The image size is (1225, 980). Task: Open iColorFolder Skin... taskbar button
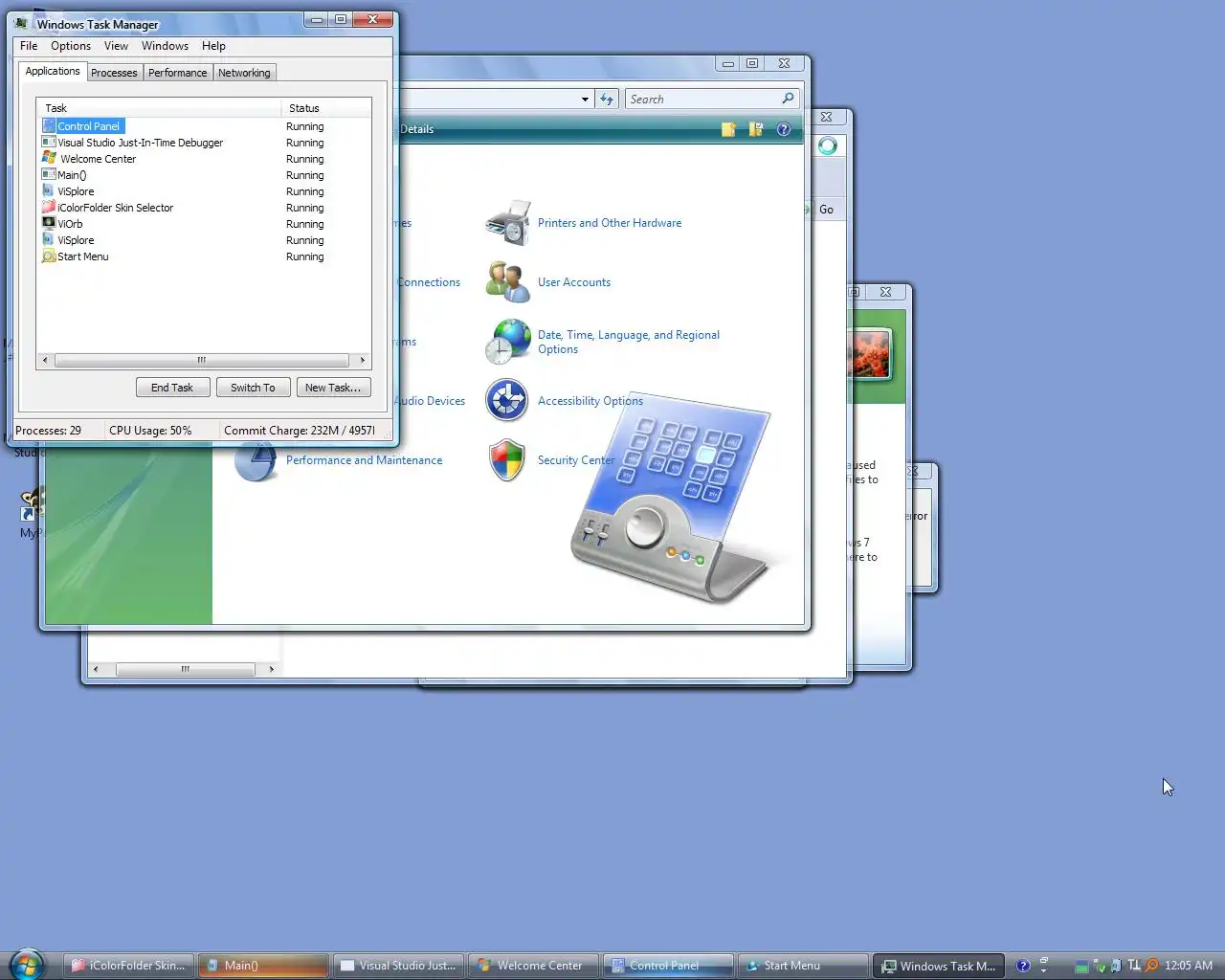pos(128,966)
